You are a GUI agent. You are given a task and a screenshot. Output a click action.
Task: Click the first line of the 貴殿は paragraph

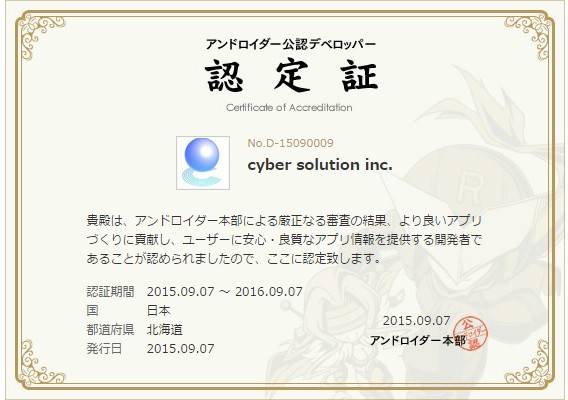tap(284, 221)
